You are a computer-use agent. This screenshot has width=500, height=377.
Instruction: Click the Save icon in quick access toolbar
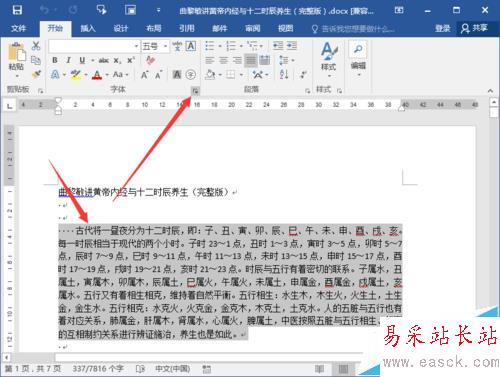click(x=17, y=10)
